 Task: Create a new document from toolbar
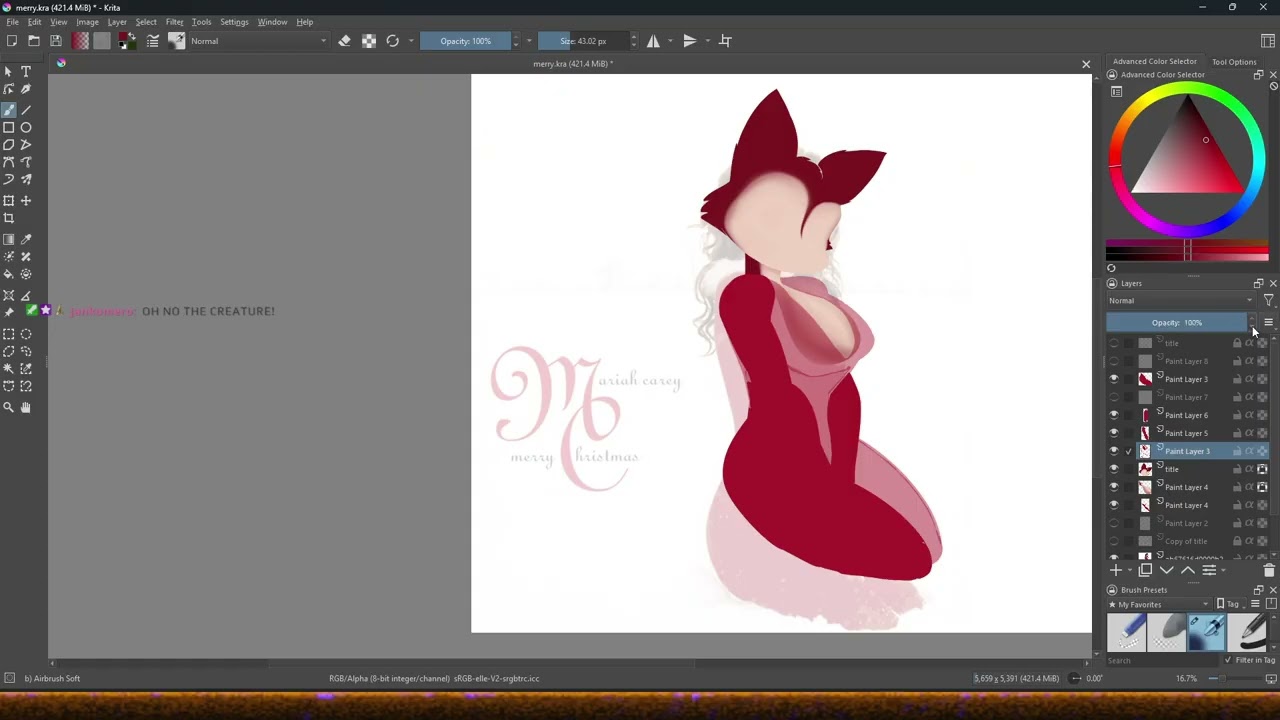11,41
